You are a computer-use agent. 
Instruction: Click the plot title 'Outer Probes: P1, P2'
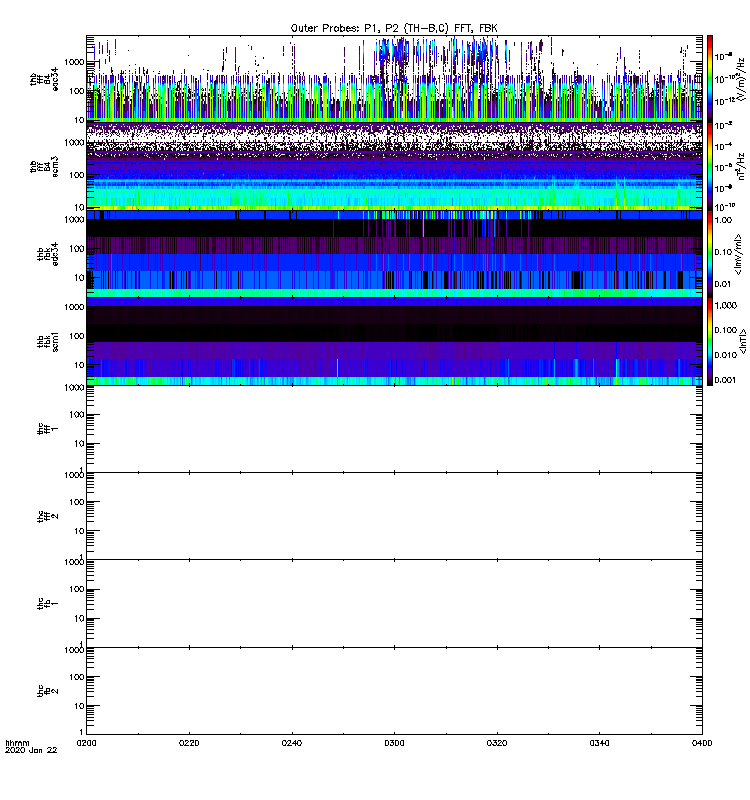[x=394, y=27]
